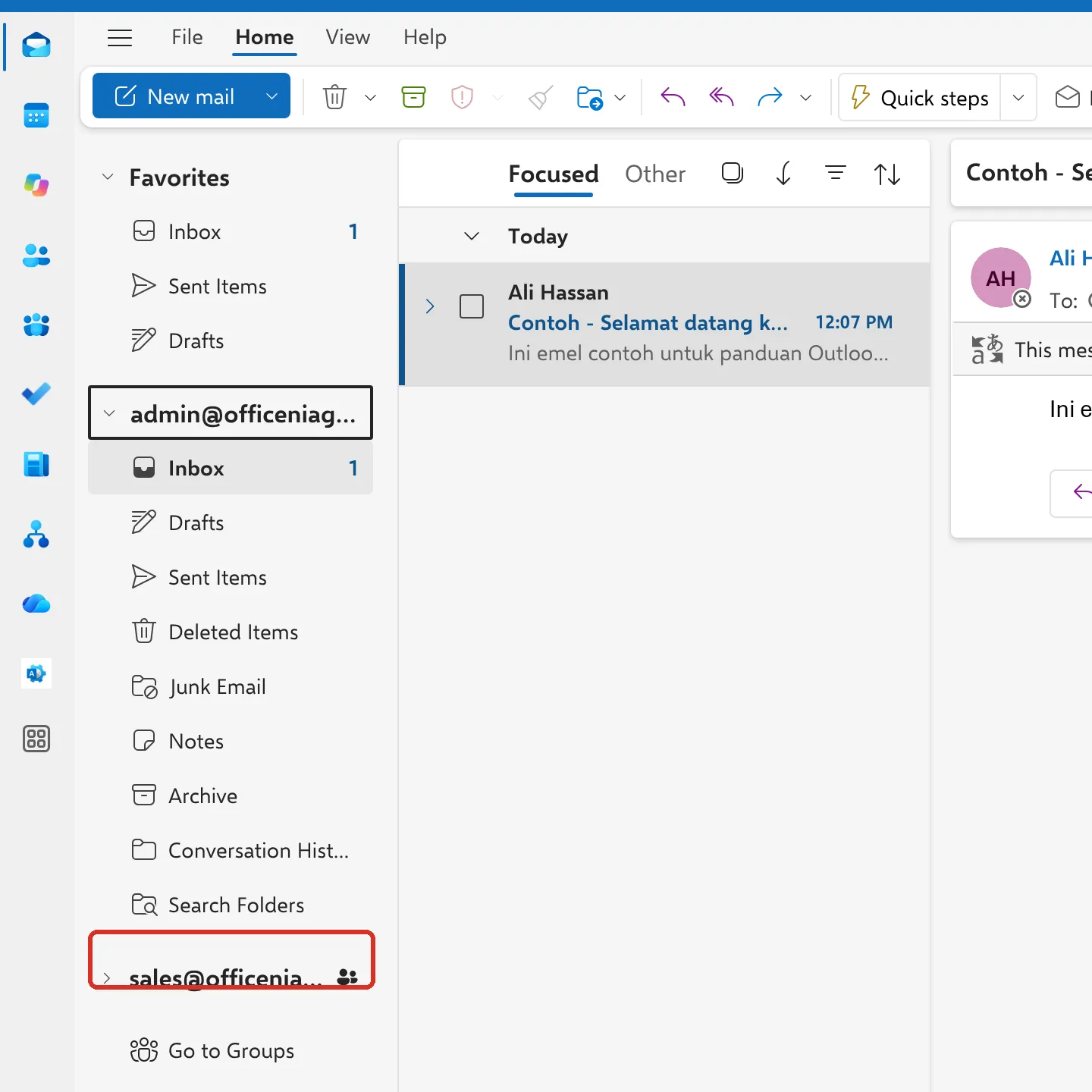Open the Search Folders item
The image size is (1092, 1092).
pyautogui.click(x=231, y=905)
